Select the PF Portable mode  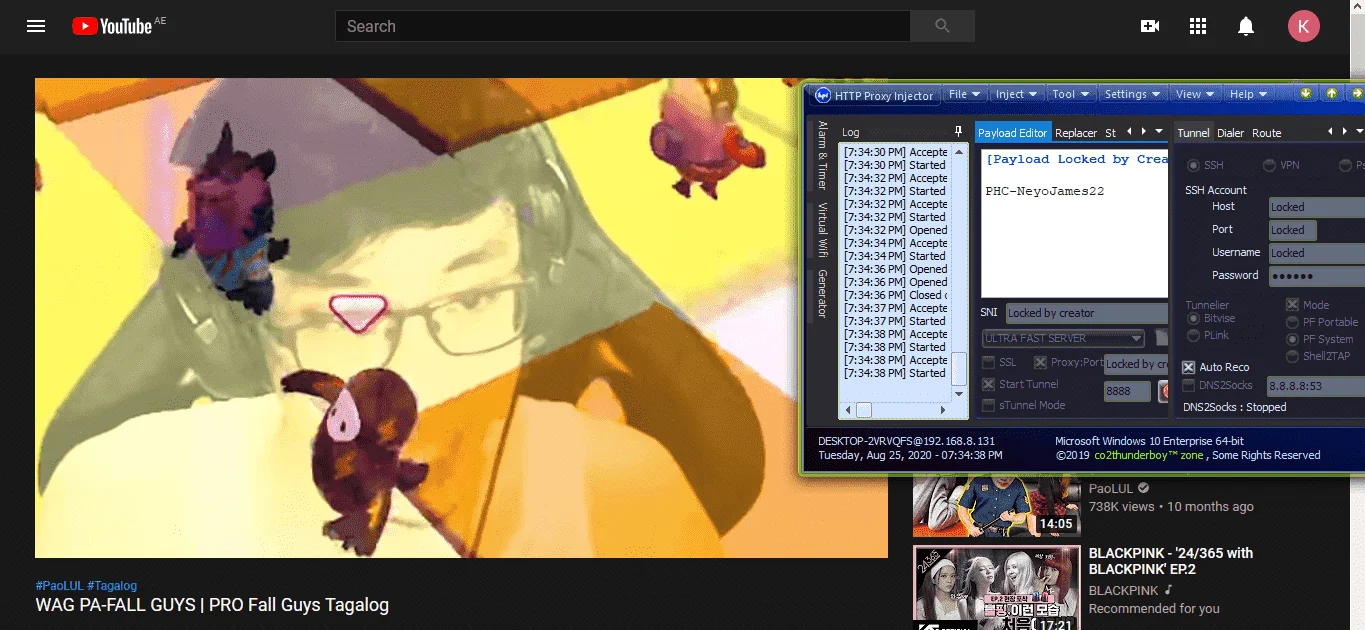click(1292, 322)
